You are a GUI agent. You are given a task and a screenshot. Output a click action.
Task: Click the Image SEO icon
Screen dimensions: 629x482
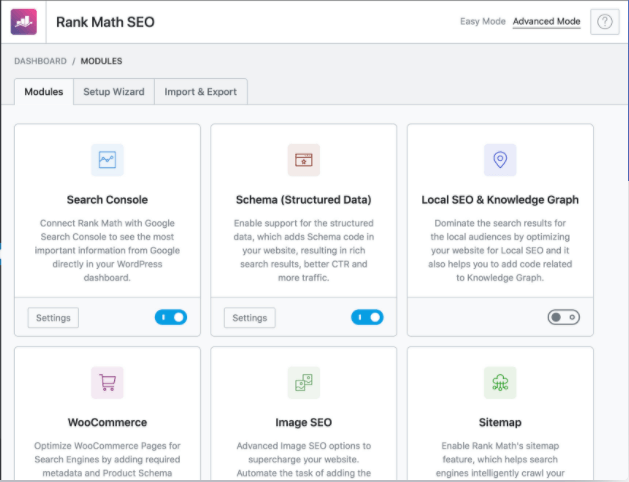tap(303, 382)
